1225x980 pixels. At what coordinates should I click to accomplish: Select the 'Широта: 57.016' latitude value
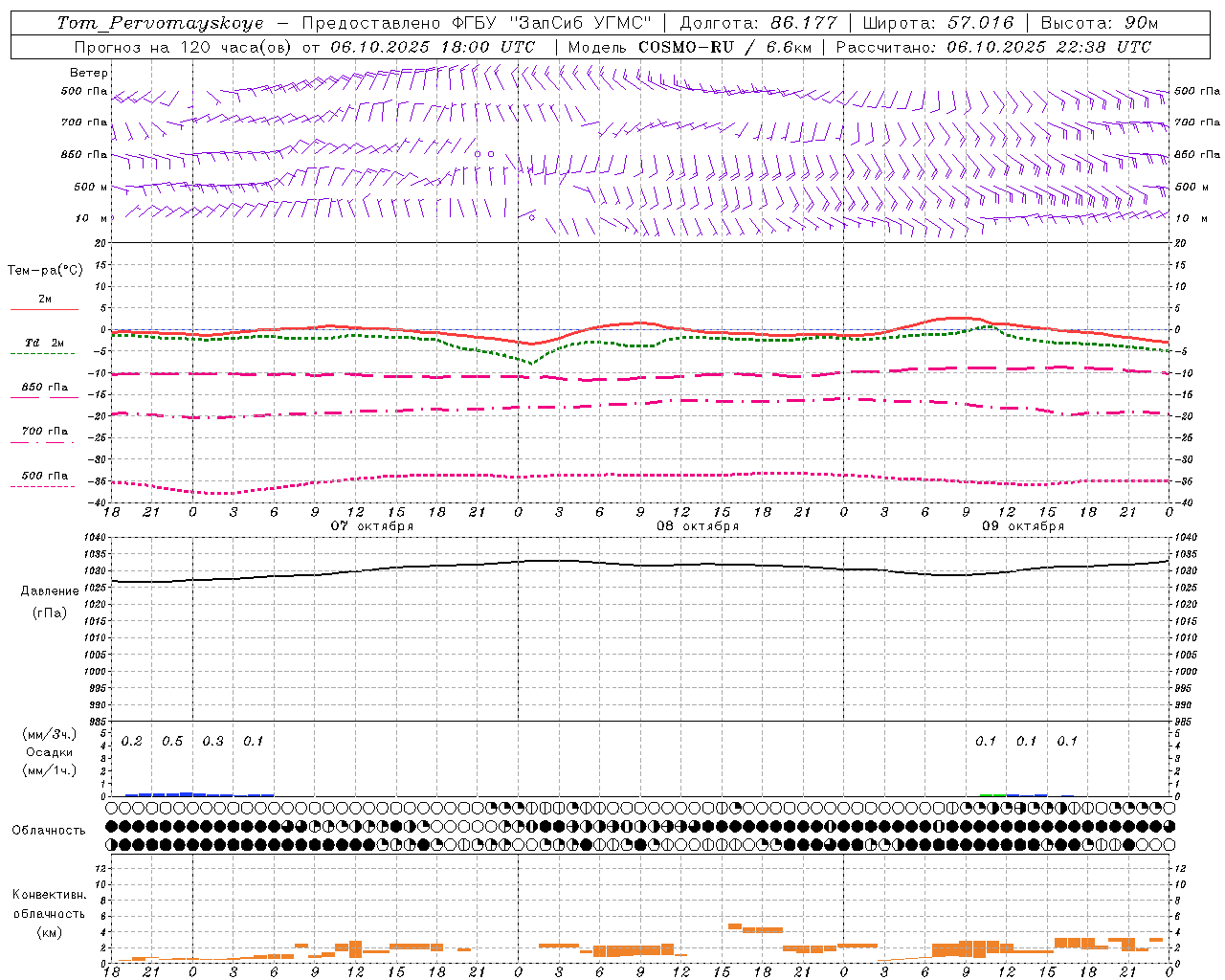(x=937, y=23)
